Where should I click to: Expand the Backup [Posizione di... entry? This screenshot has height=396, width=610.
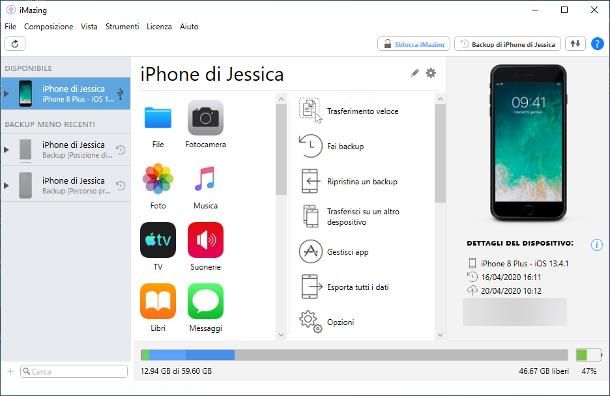click(x=6, y=150)
